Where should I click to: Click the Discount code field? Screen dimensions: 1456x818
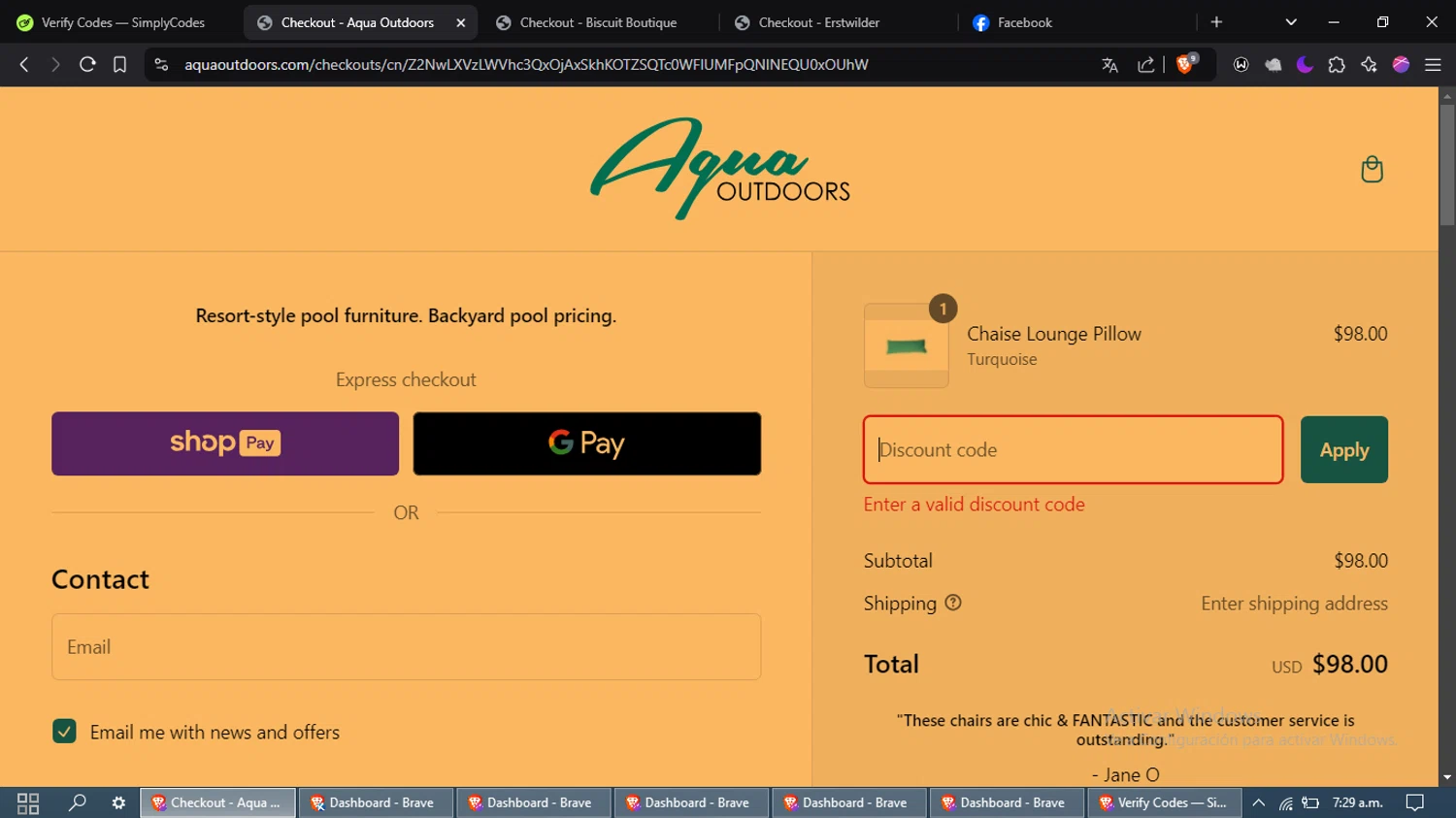tap(1074, 449)
